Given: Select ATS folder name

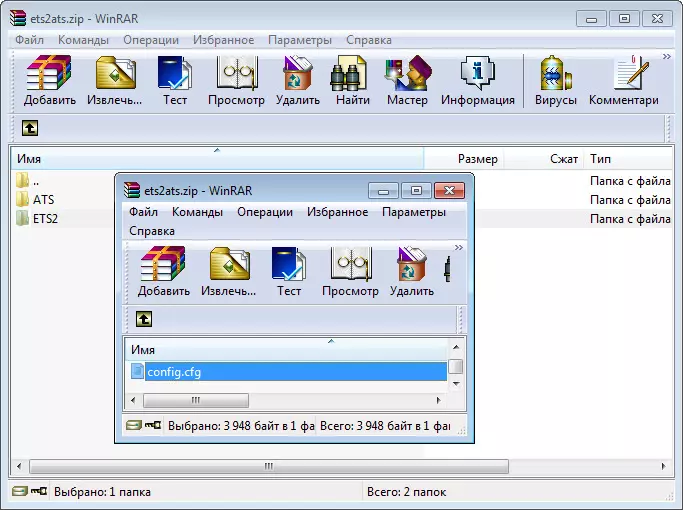Looking at the screenshot, I should click(44, 199).
